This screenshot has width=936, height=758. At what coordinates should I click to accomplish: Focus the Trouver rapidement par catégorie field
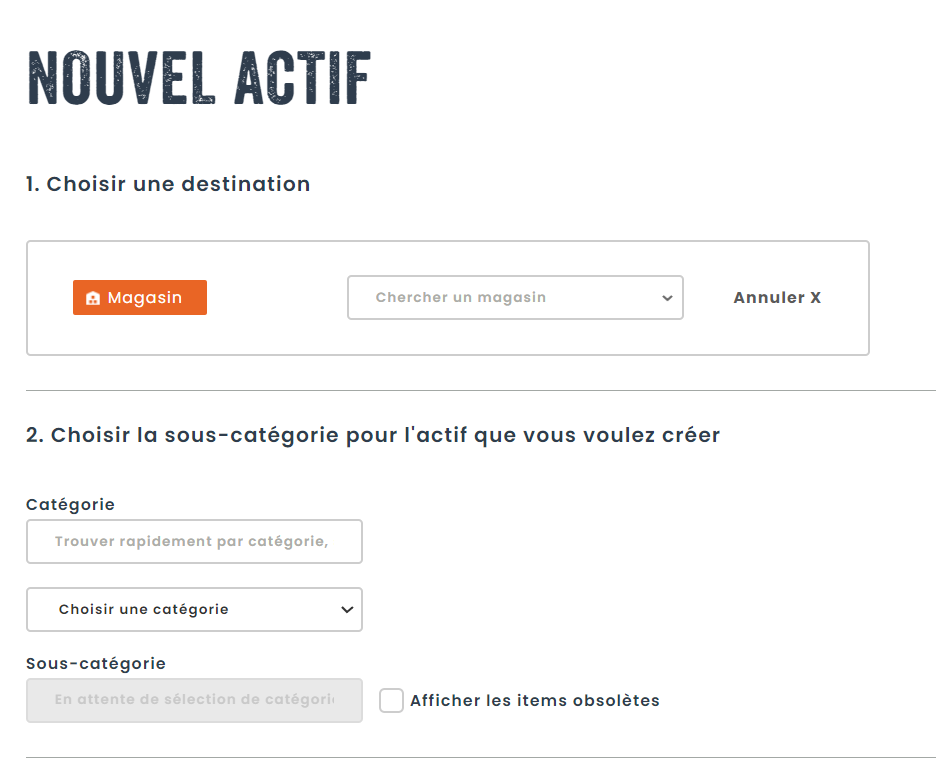click(194, 542)
